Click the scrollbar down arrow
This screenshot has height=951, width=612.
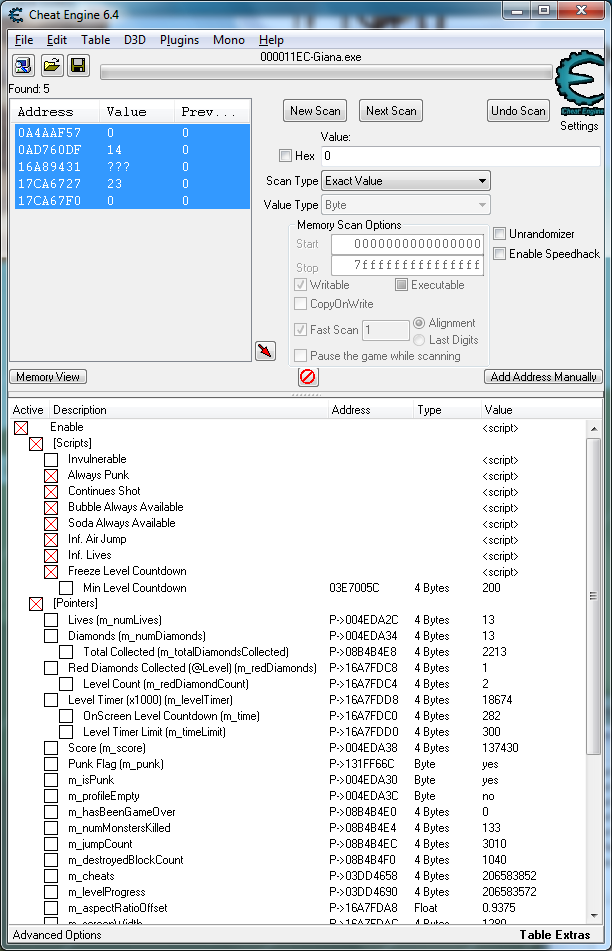coord(593,916)
